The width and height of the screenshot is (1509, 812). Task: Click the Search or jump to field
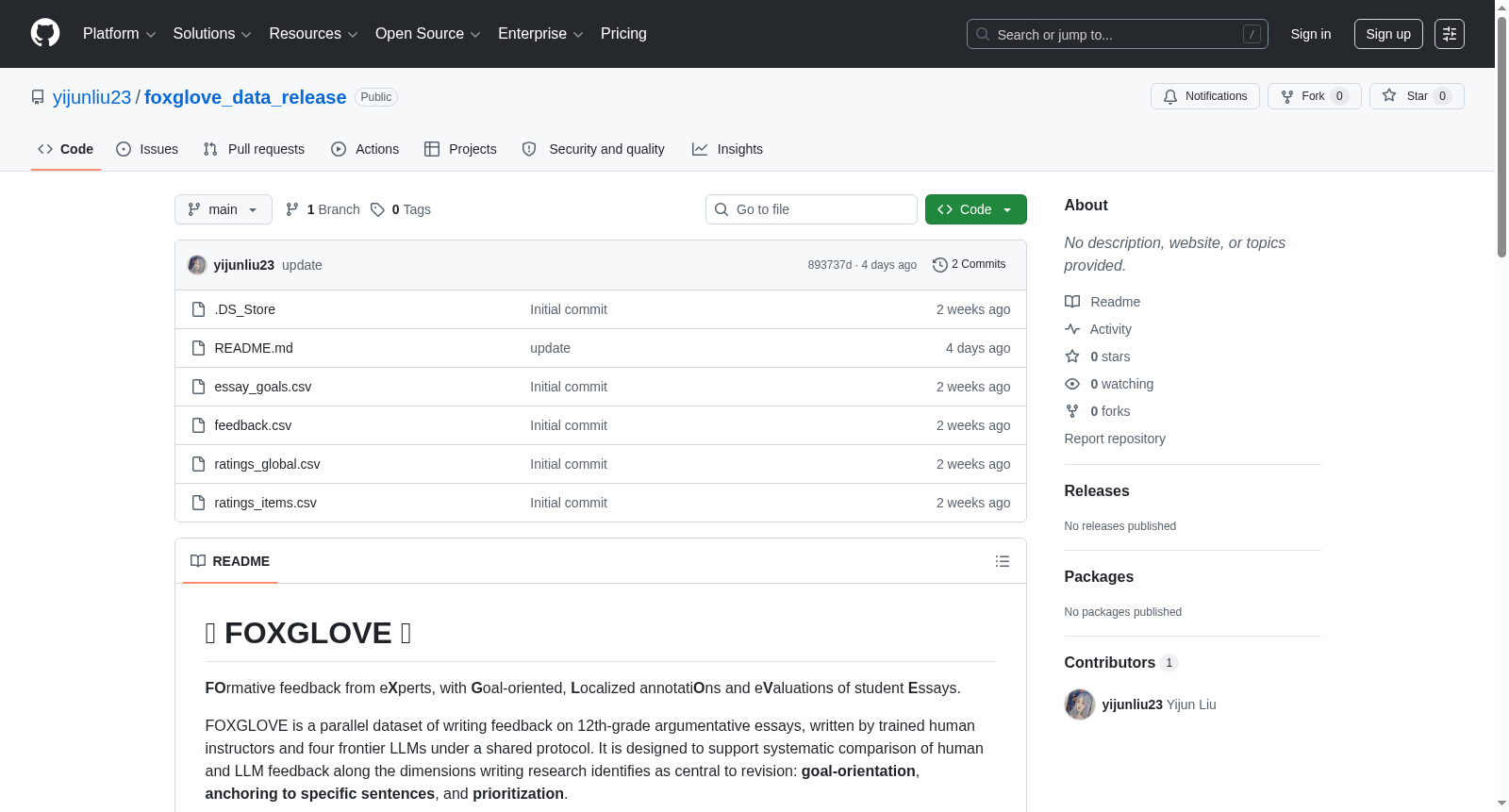[x=1118, y=34]
